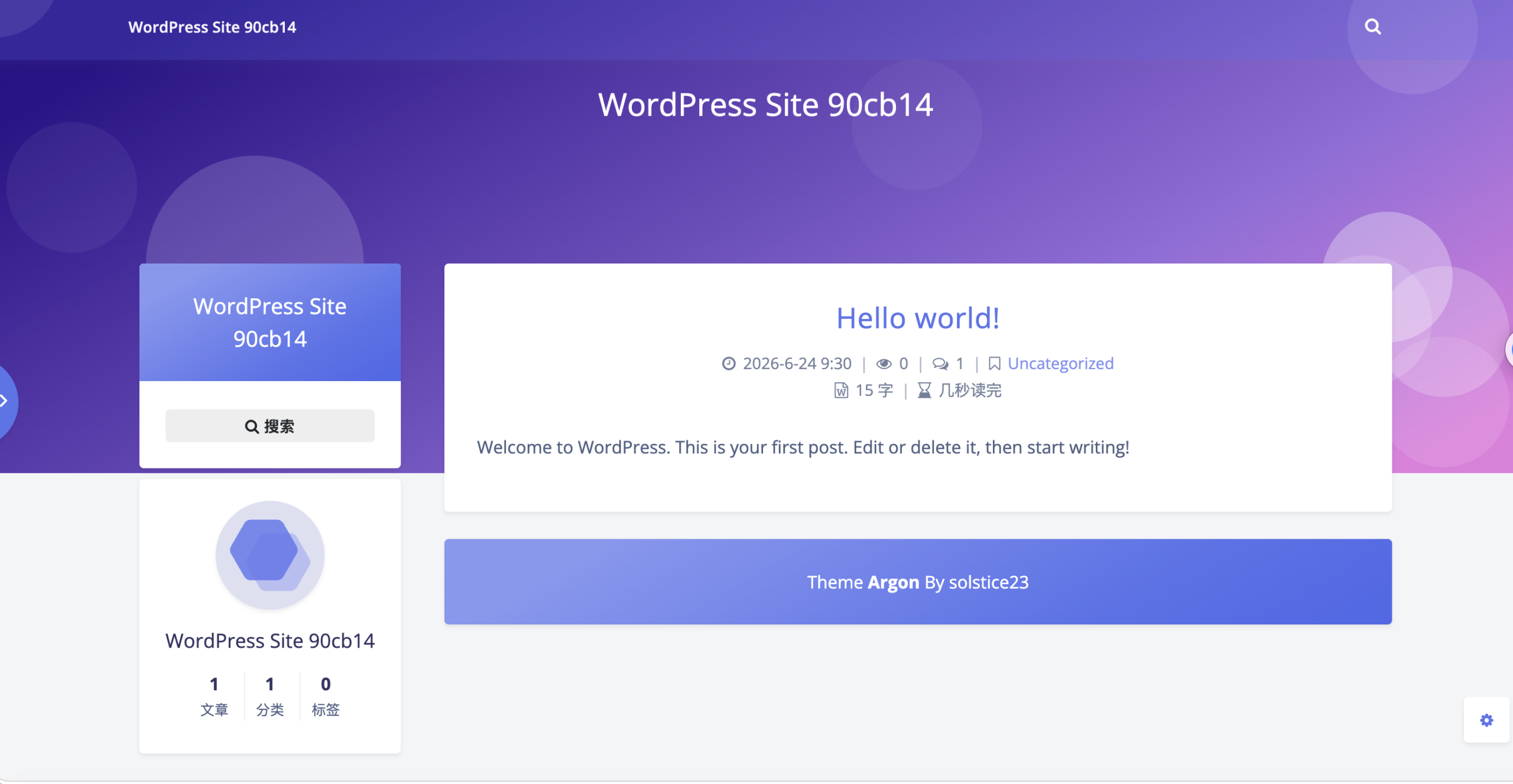Open the 分类 category count stat
Image resolution: width=1513 pixels, height=784 pixels.
point(270,696)
